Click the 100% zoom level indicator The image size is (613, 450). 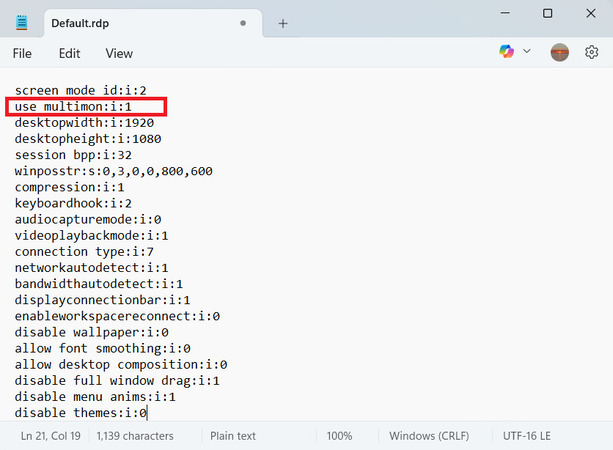(339, 436)
